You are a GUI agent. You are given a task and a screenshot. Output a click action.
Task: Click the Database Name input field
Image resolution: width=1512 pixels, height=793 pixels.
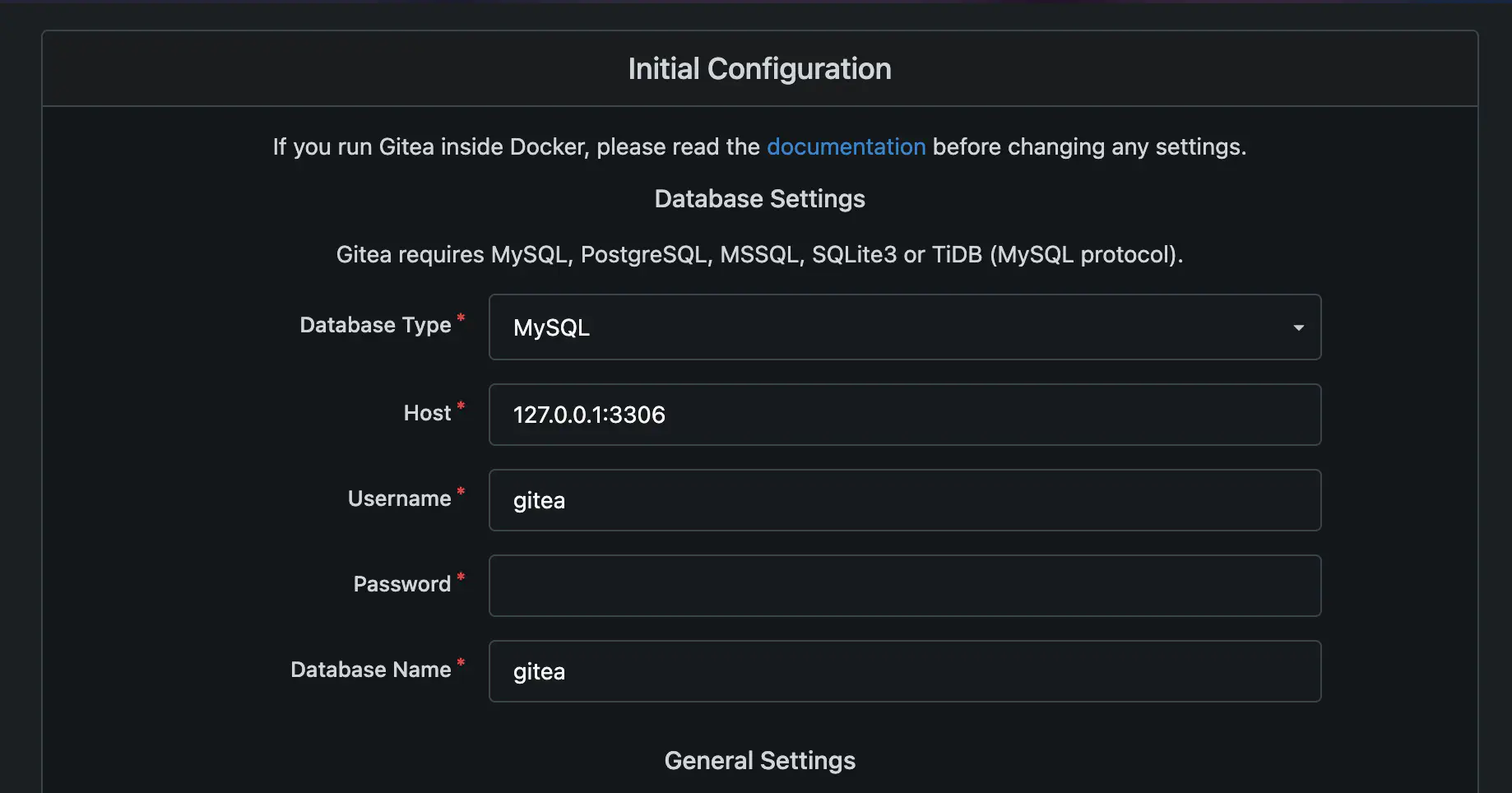(903, 671)
